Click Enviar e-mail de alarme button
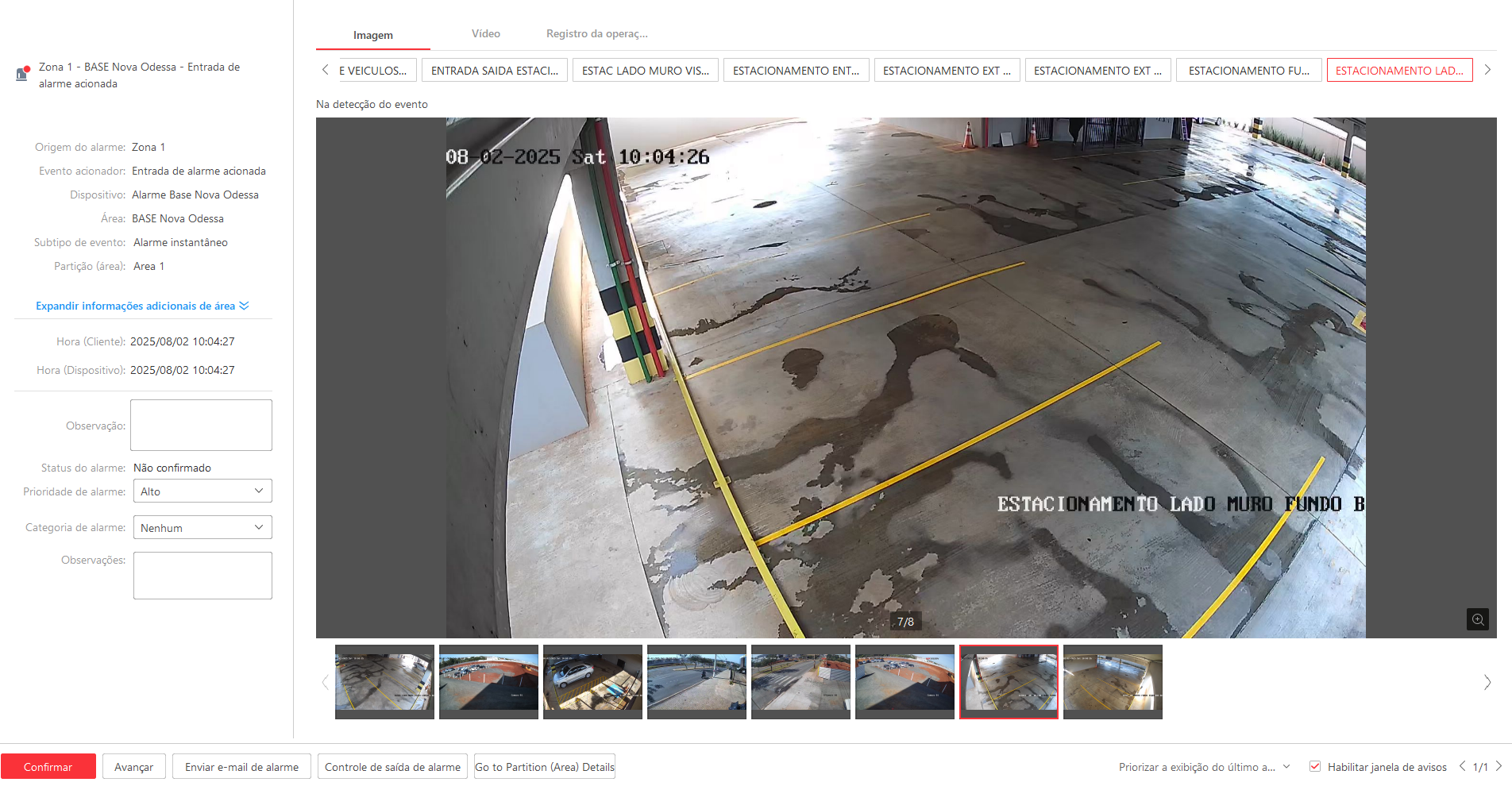This screenshot has width=1512, height=786. coord(241,767)
